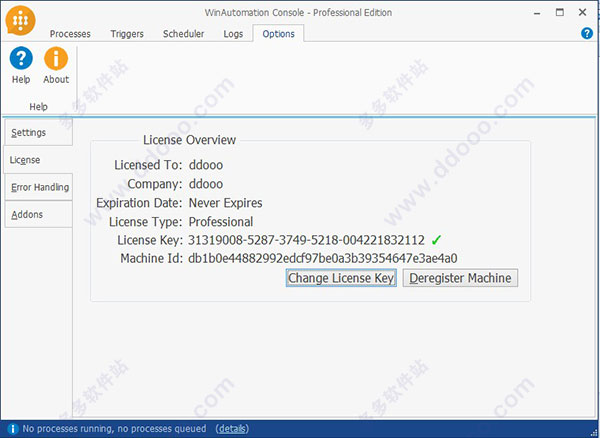The height and width of the screenshot is (438, 600).
Task: Click the Deregister Machine button
Action: tap(460, 278)
